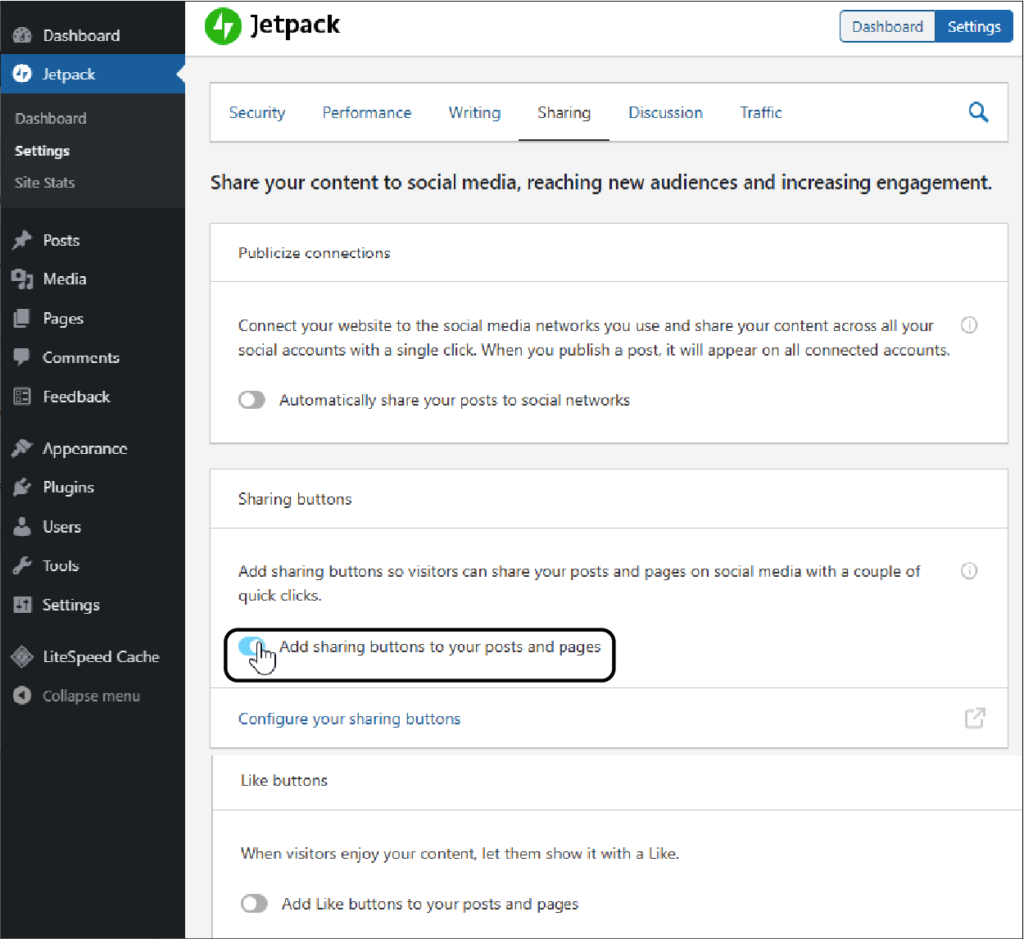Open the Performance tab
Image resolution: width=1024 pixels, height=939 pixels.
click(x=367, y=112)
